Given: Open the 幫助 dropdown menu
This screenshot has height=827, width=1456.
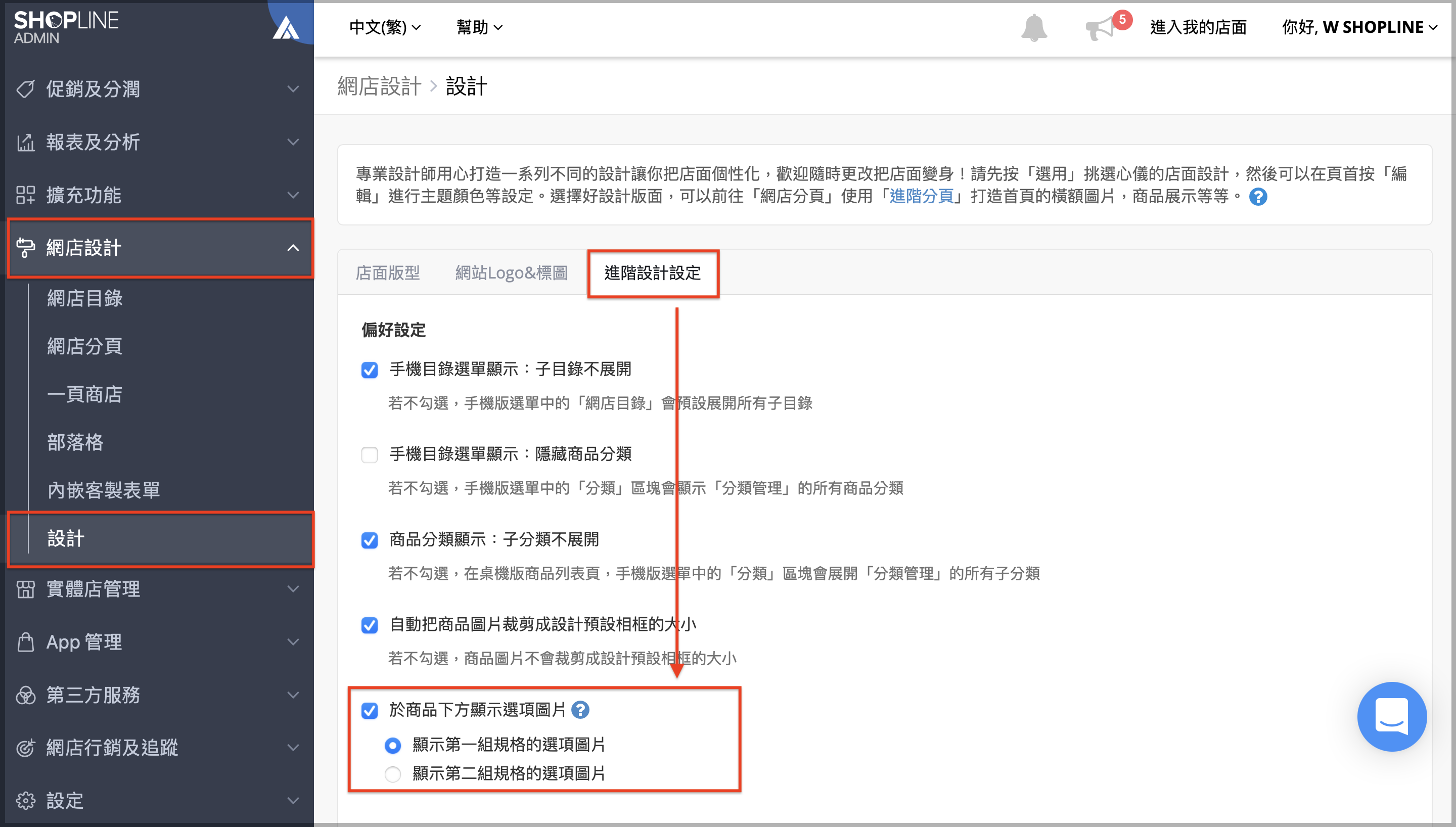Looking at the screenshot, I should [x=479, y=27].
